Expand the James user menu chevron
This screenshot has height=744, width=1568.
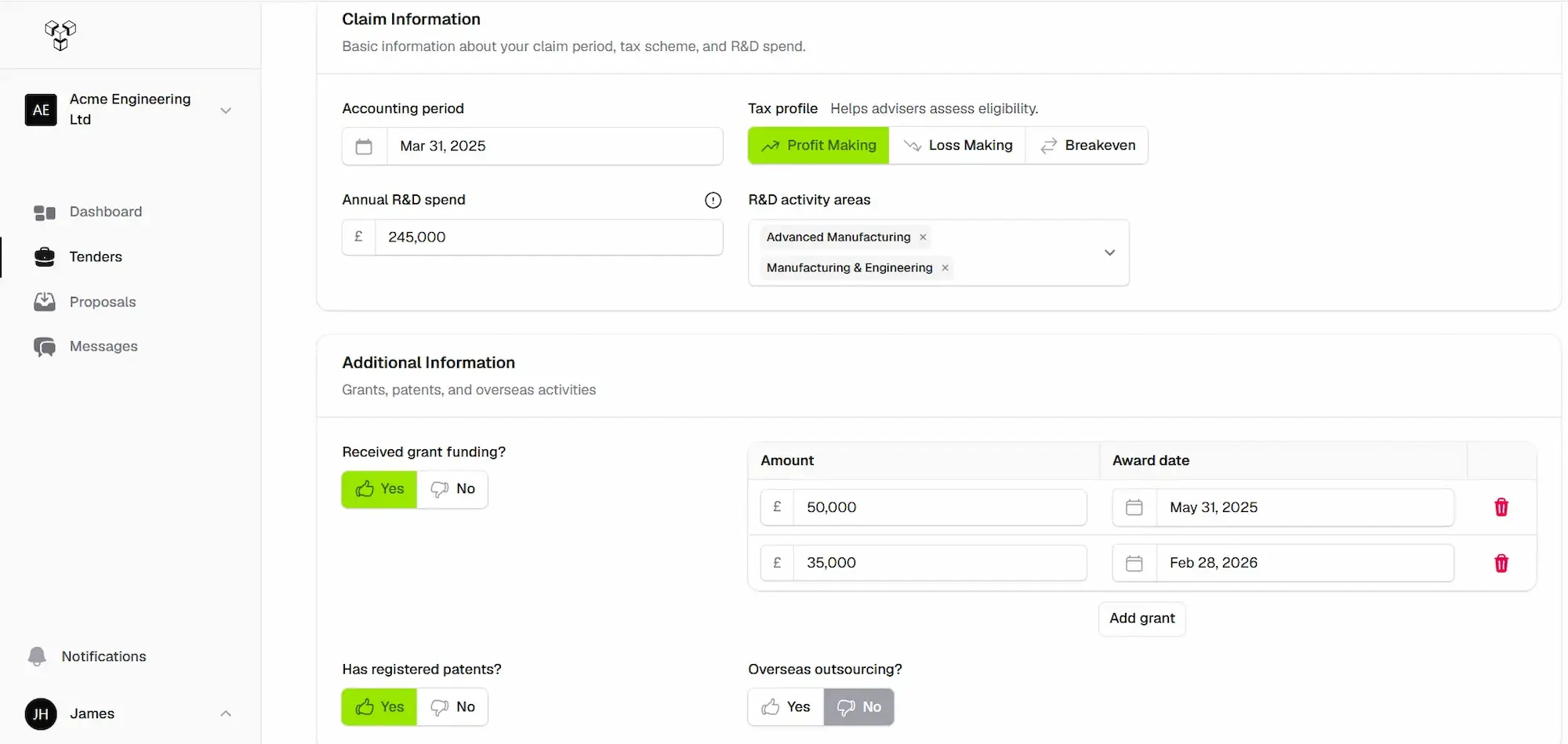[x=226, y=713]
